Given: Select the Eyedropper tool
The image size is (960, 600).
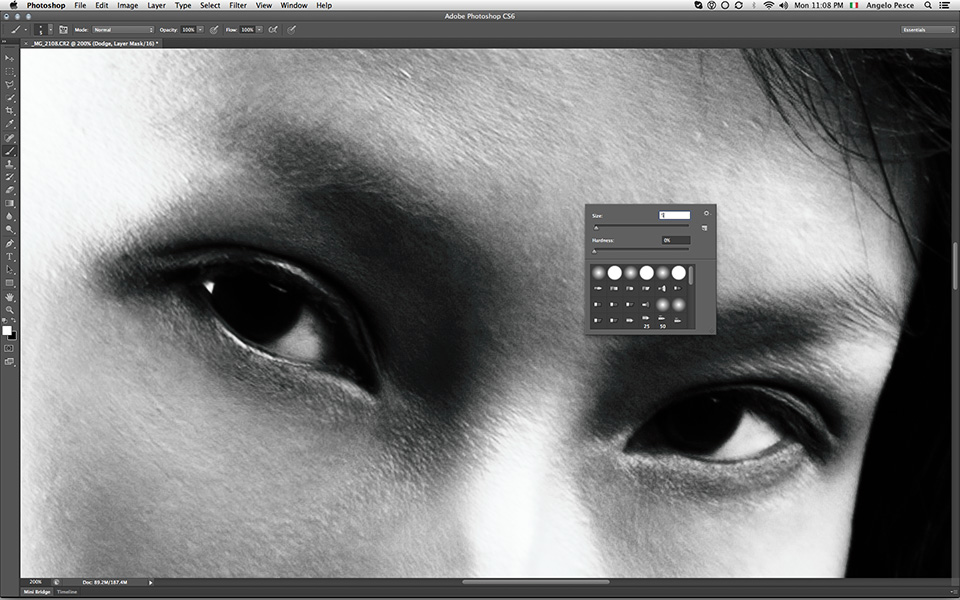Looking at the screenshot, I should (x=9, y=124).
